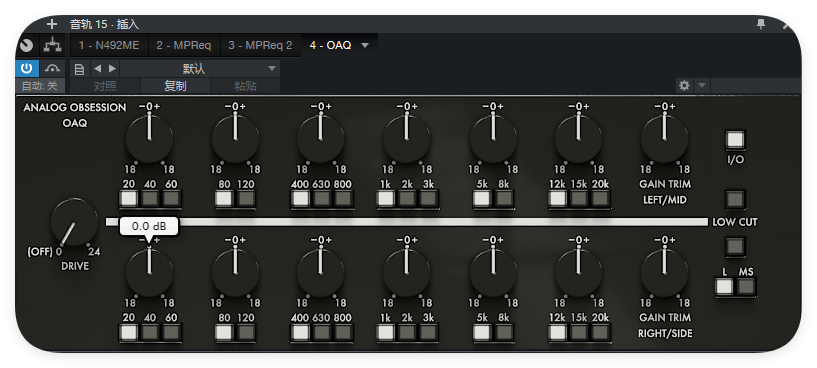
Task: Click the 0.0 dB value tooltip
Action: [x=149, y=226]
